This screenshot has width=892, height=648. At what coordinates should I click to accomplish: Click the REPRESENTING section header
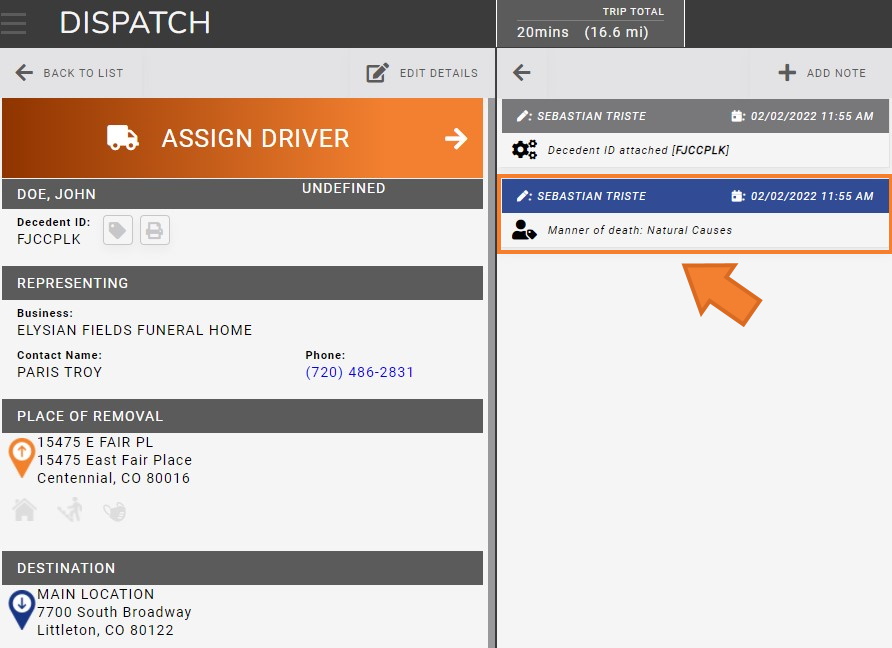242,283
